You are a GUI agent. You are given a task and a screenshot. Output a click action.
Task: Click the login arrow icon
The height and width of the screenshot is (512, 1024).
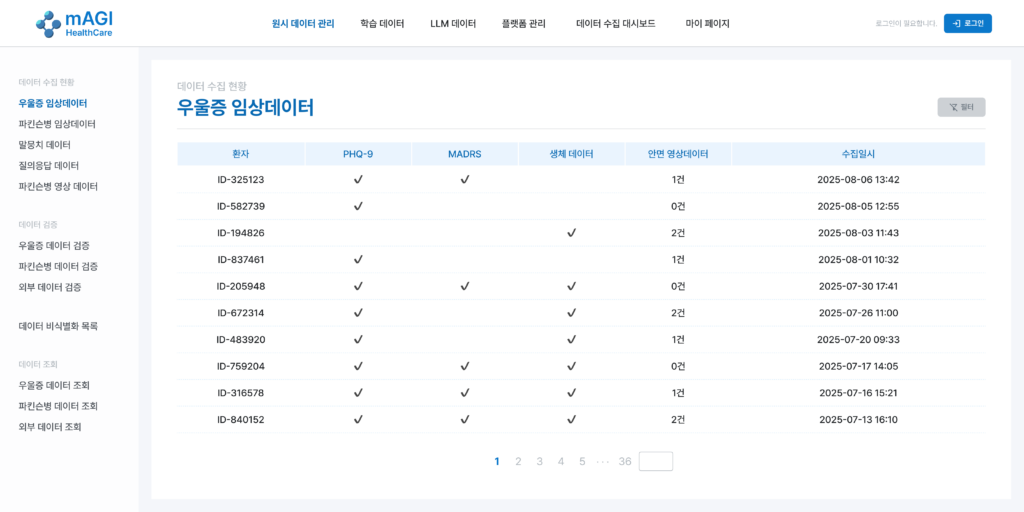pos(957,23)
